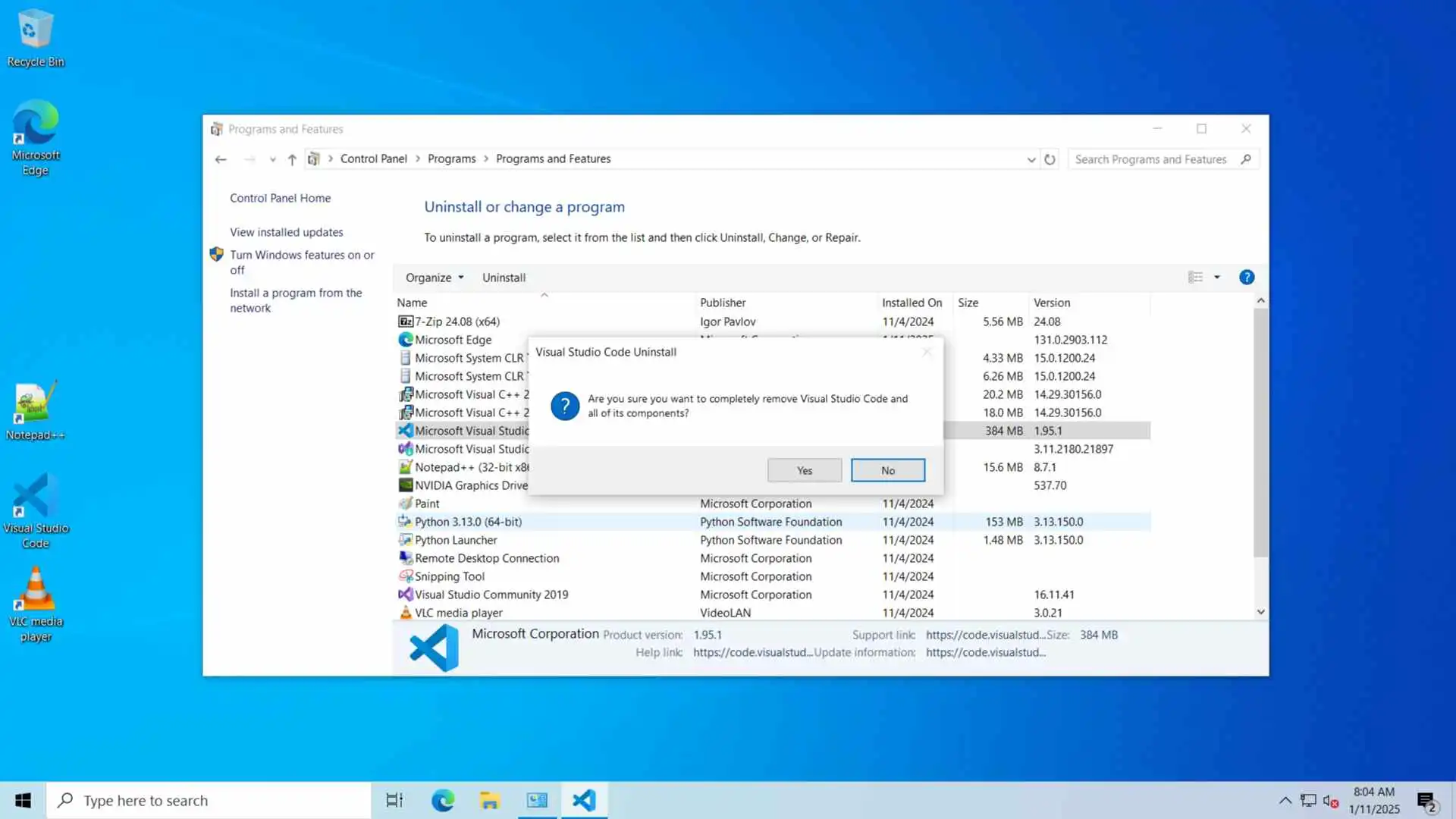Click the Search Programs and Features field
Image resolution: width=1456 pixels, height=819 pixels.
(1153, 159)
